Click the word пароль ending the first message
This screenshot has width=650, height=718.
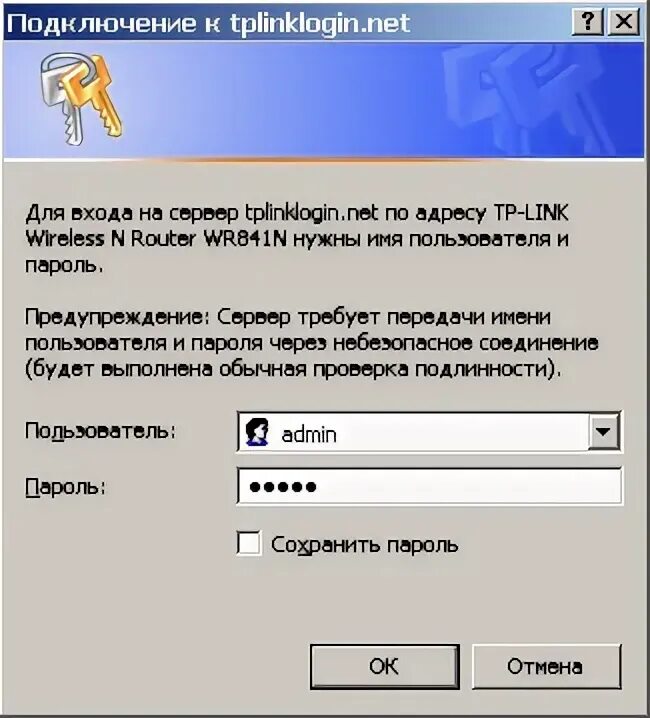[x=64, y=266]
